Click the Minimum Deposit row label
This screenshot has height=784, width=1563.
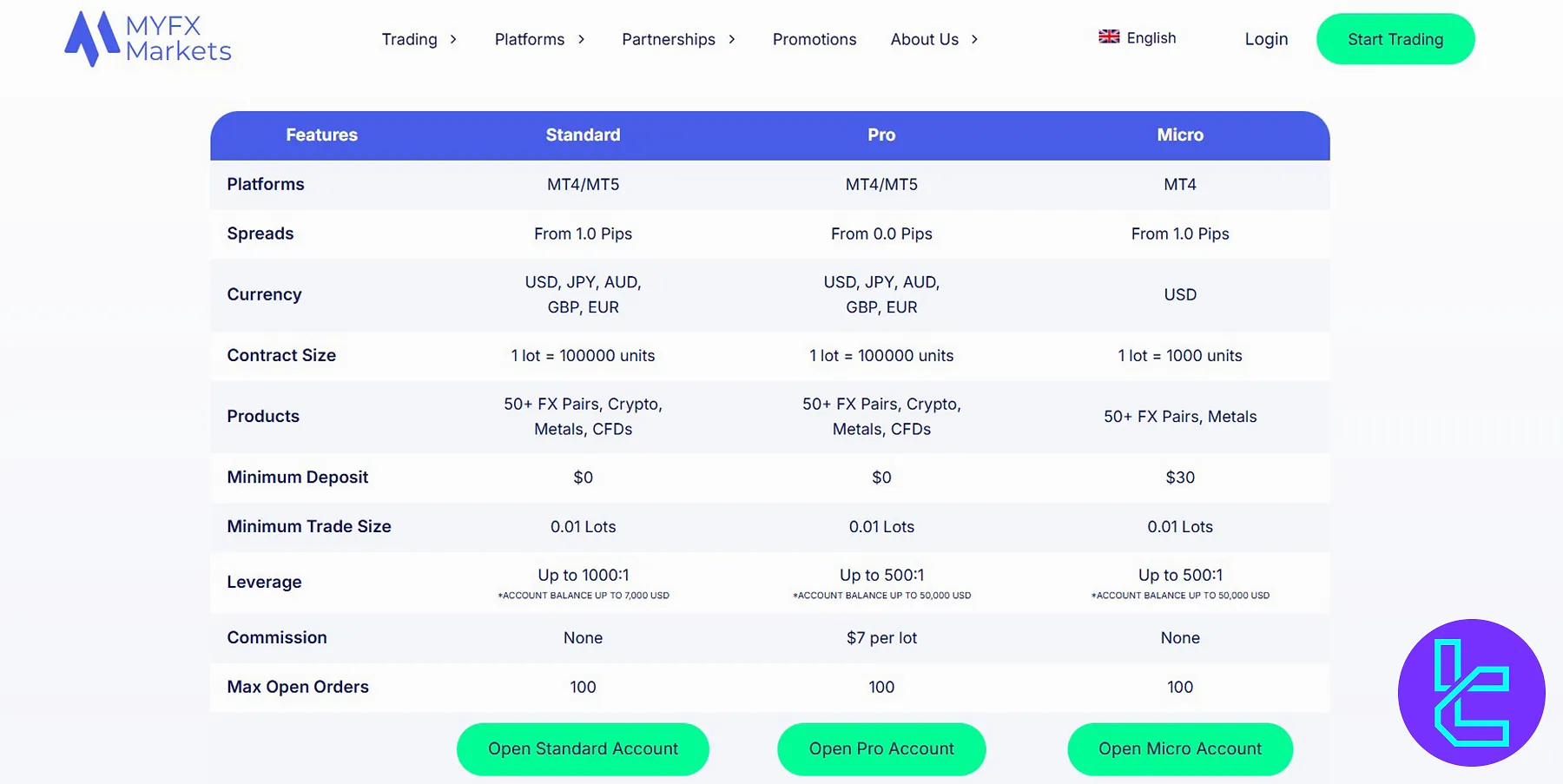(x=298, y=478)
